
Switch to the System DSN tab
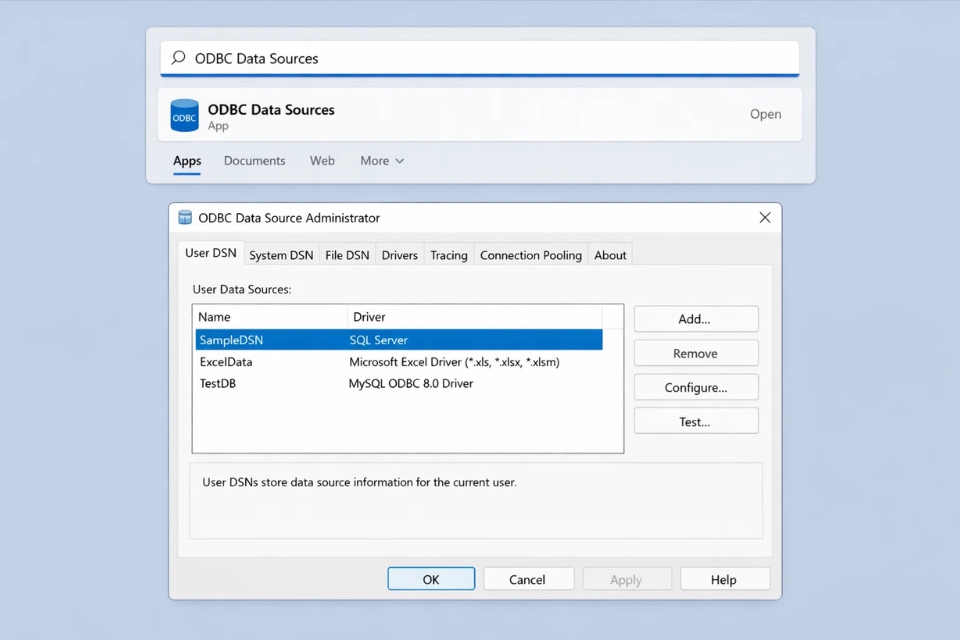[280, 255]
